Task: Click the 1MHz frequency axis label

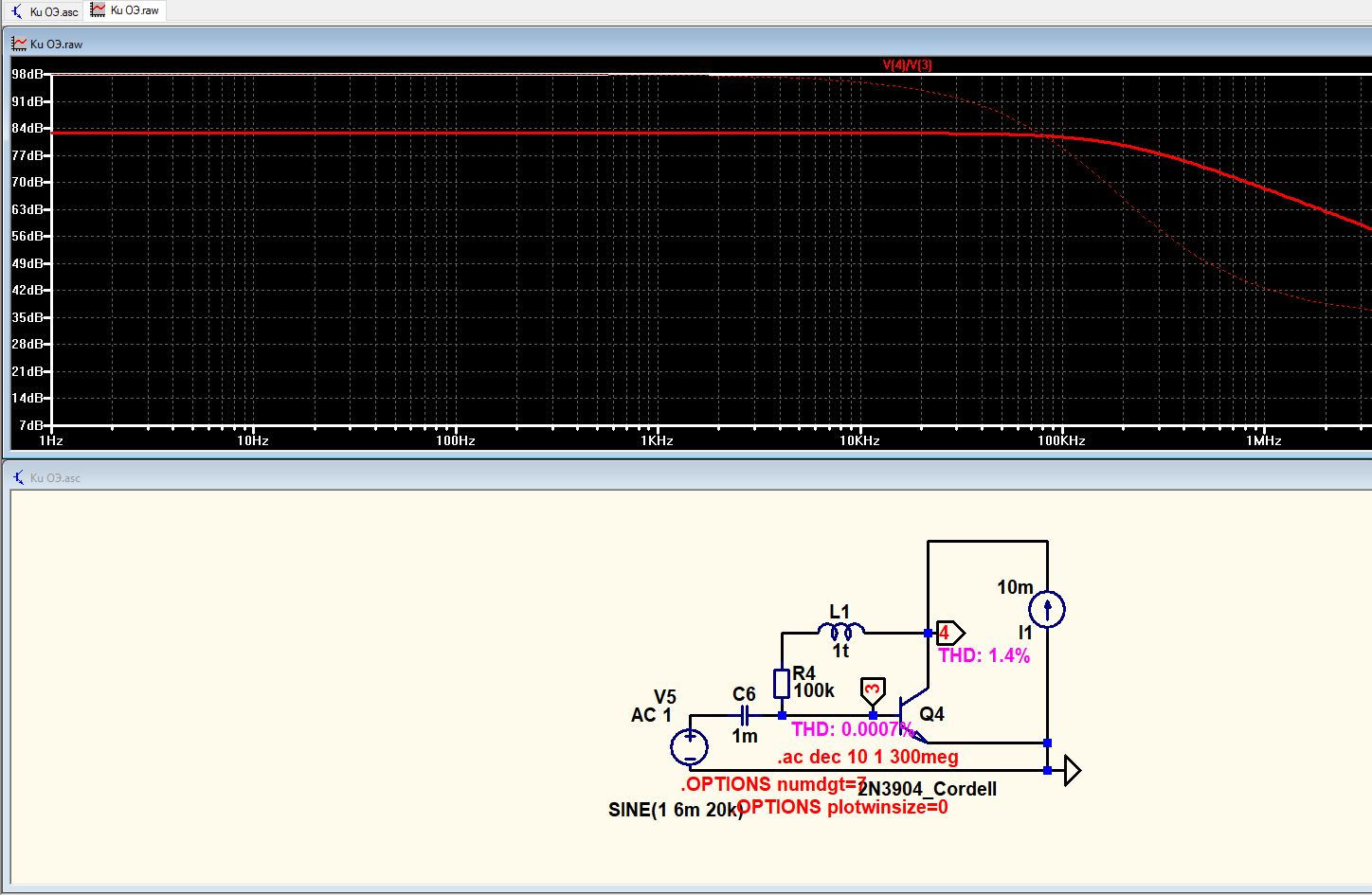Action: 1264,440
